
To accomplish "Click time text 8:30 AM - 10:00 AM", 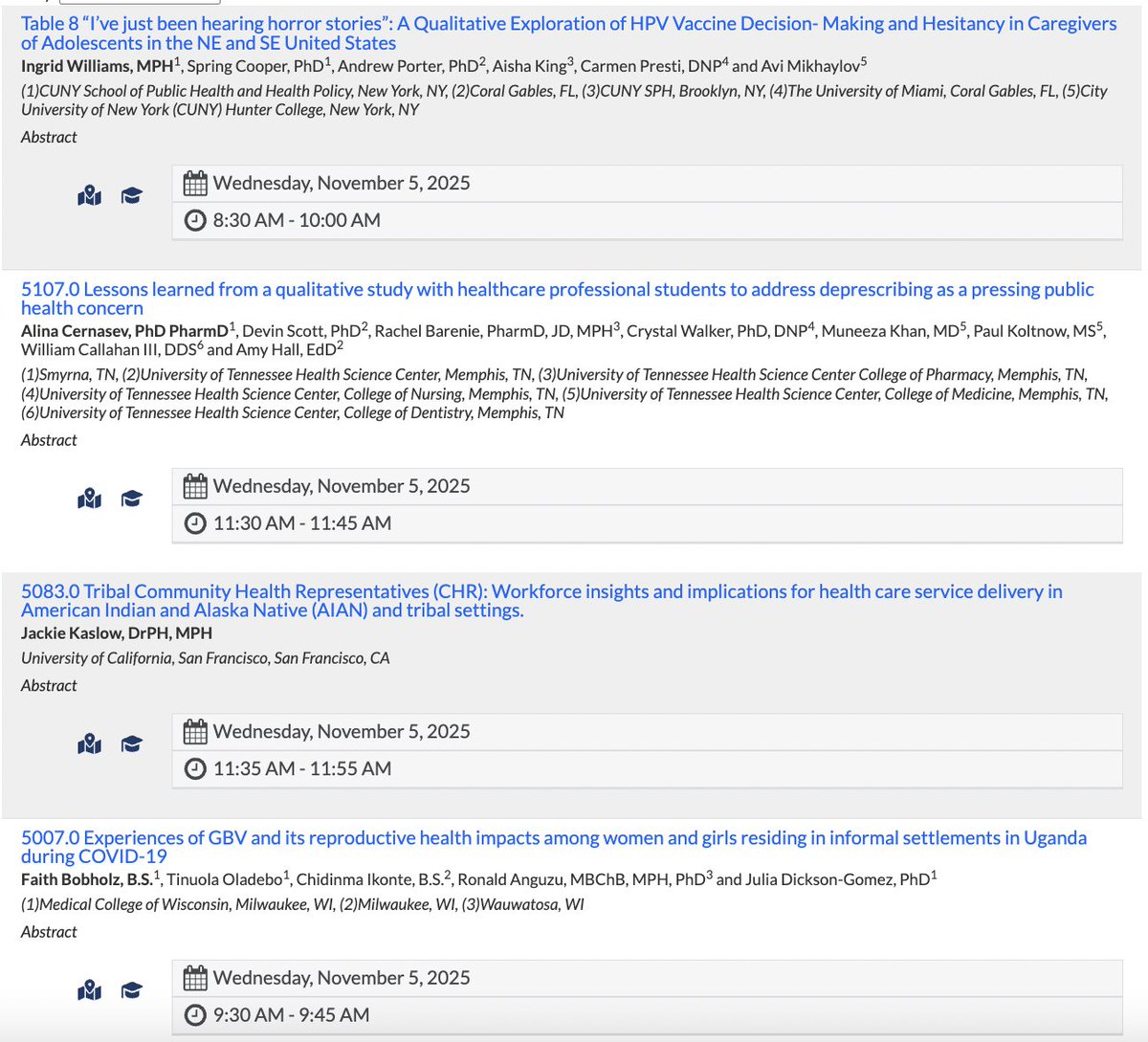I will pyautogui.click(x=297, y=220).
